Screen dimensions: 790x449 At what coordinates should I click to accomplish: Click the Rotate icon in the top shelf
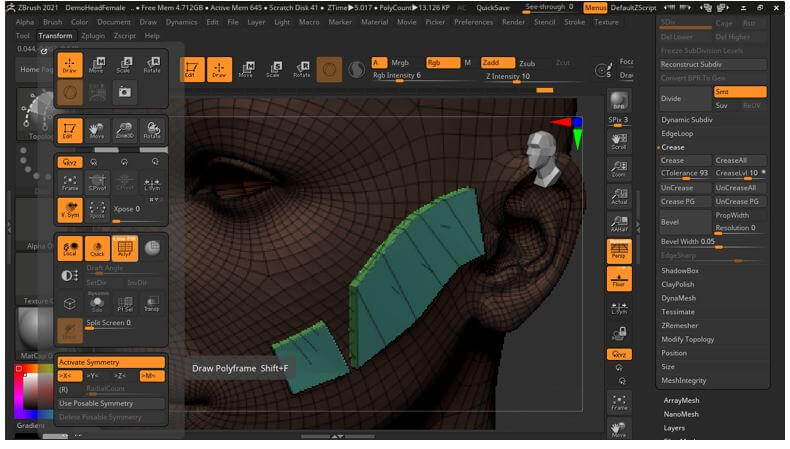tap(302, 69)
